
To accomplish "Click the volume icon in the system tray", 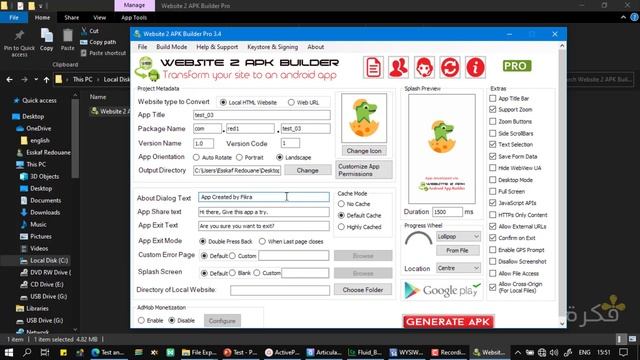I will click(x=554, y=352).
